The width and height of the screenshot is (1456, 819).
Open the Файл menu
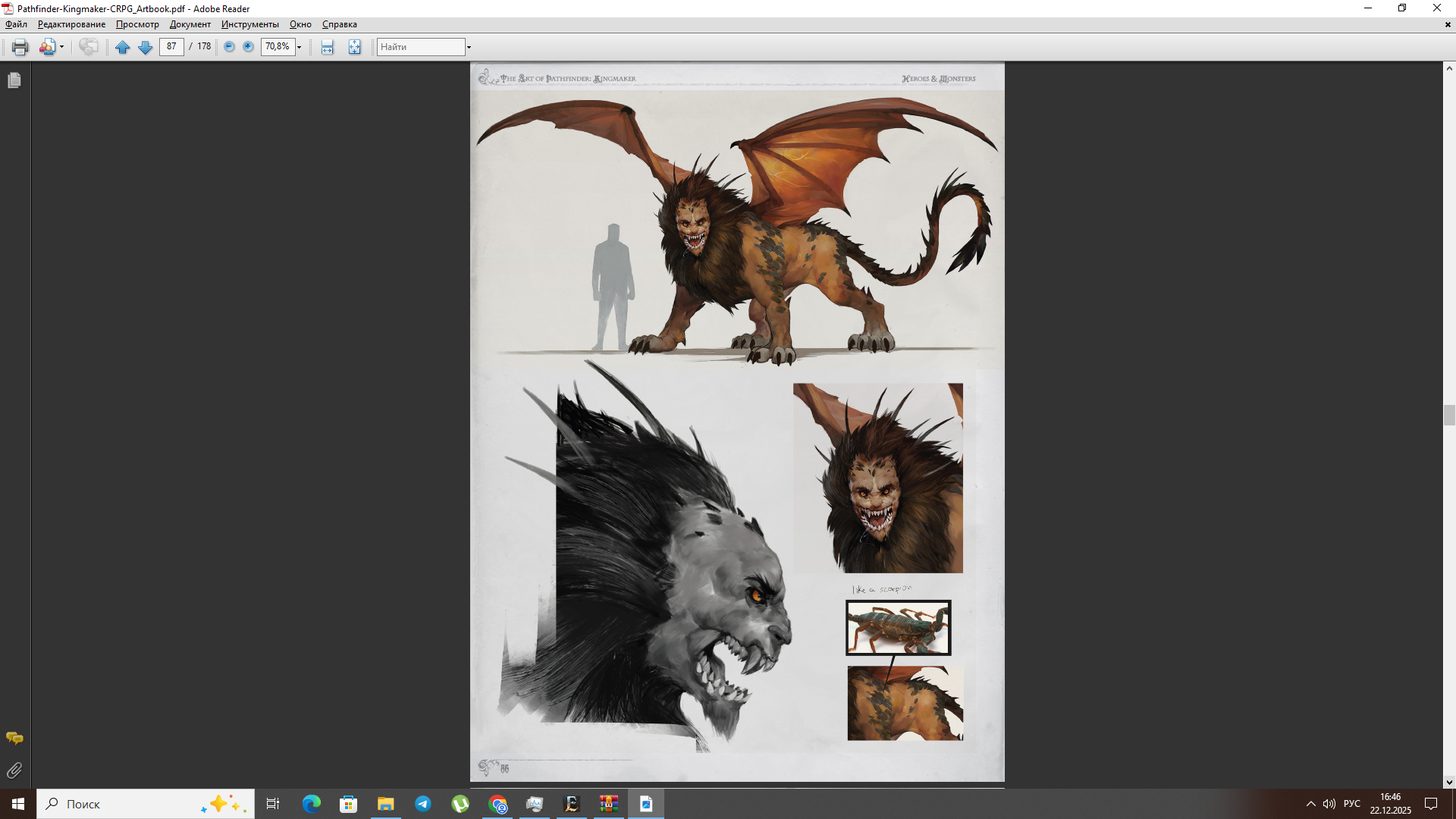(16, 24)
